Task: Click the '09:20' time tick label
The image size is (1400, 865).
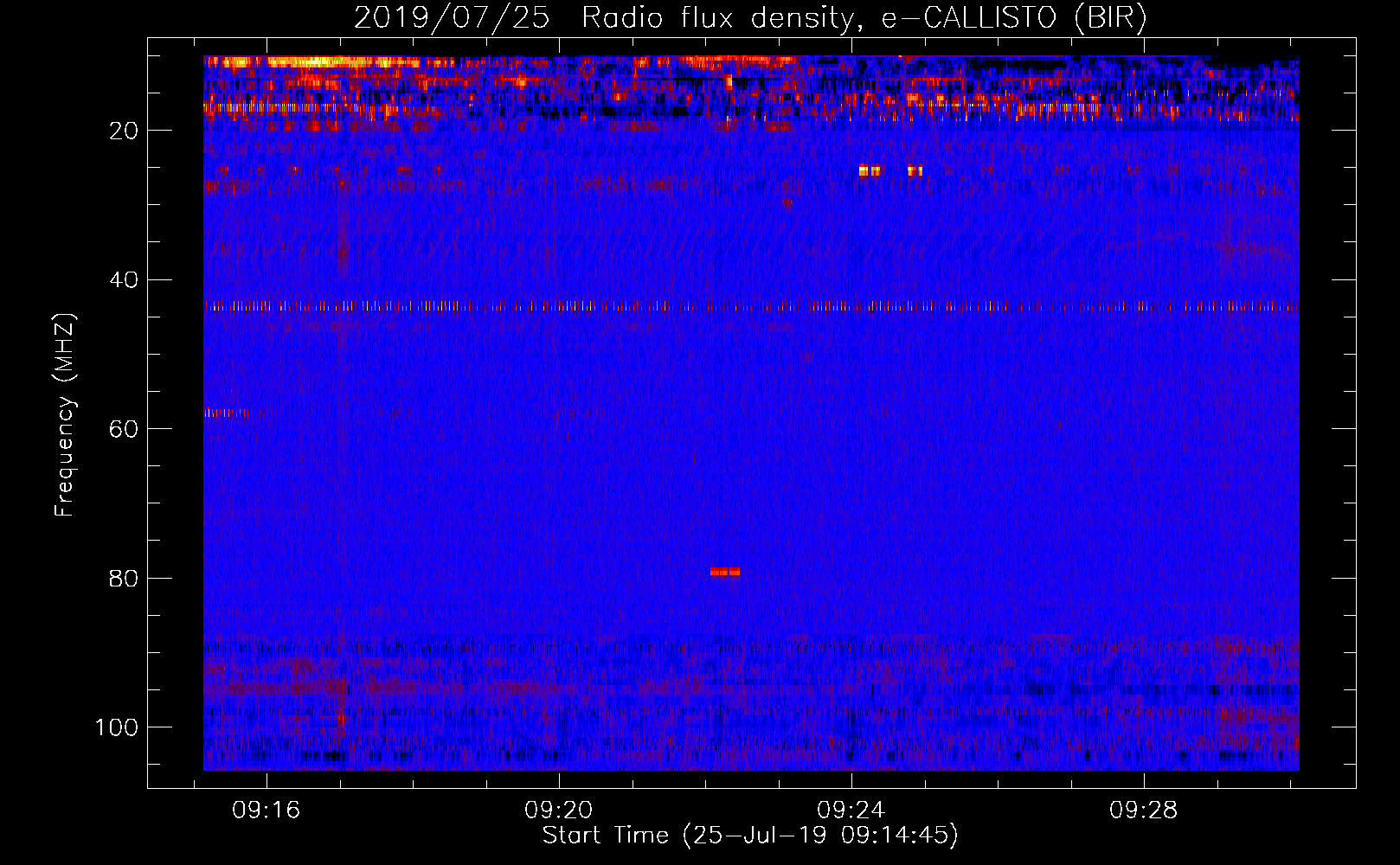Action: pos(559,810)
